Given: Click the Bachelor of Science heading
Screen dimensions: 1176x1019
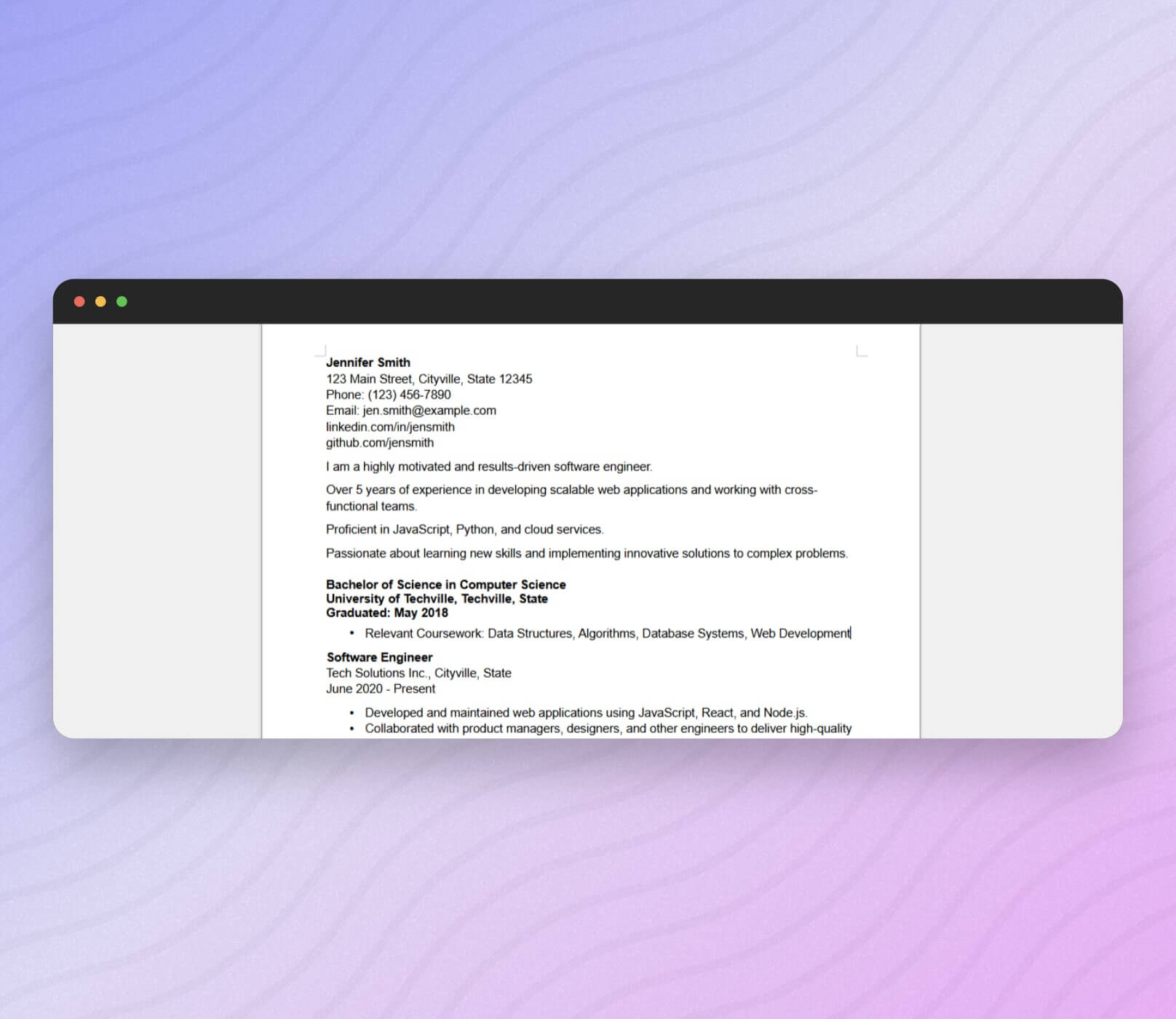Looking at the screenshot, I should (445, 584).
